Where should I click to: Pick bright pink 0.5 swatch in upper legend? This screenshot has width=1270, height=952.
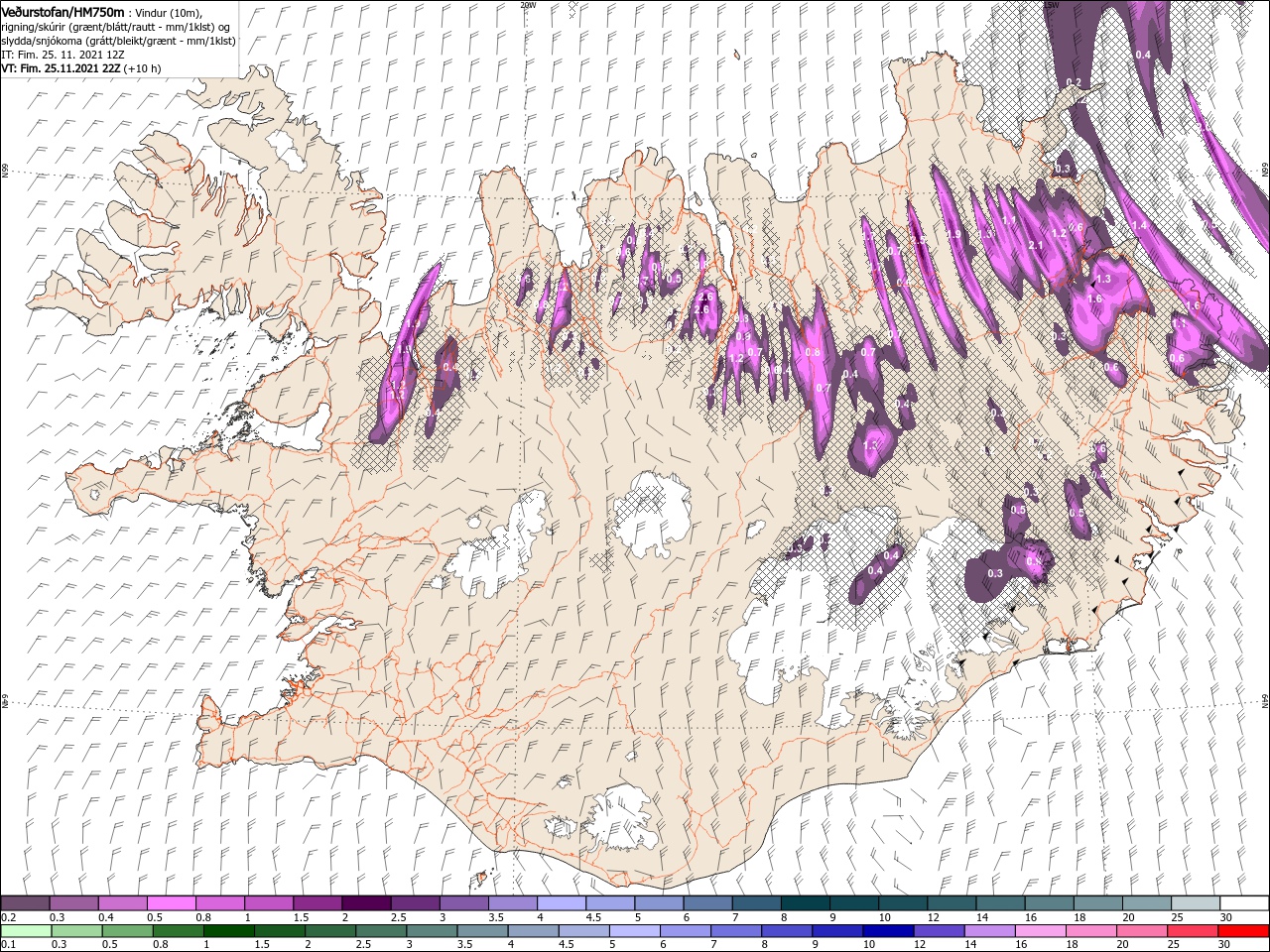(x=171, y=903)
